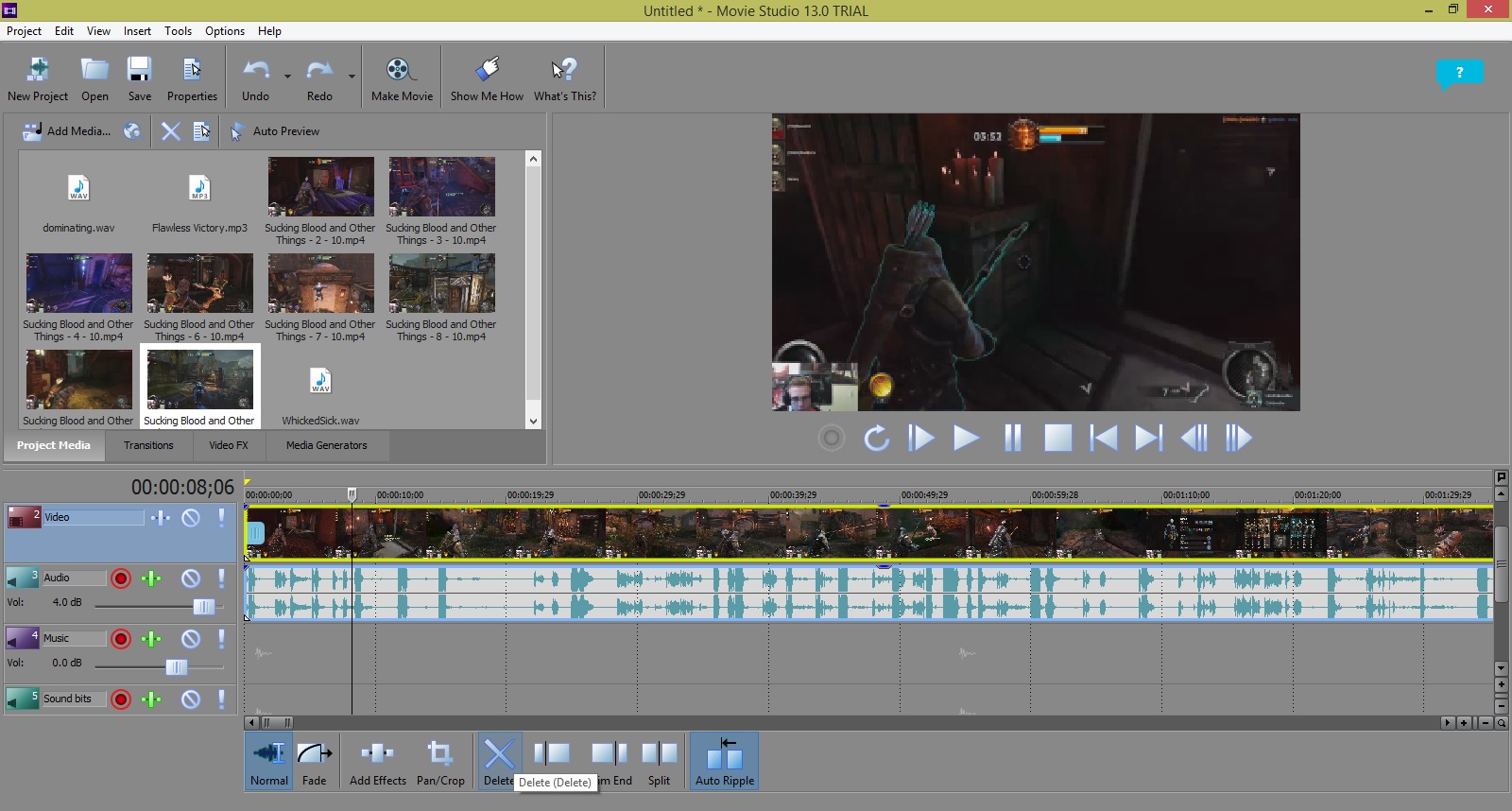Screen dimensions: 1512x811
Task: Open the Tools menu
Action: (x=178, y=31)
